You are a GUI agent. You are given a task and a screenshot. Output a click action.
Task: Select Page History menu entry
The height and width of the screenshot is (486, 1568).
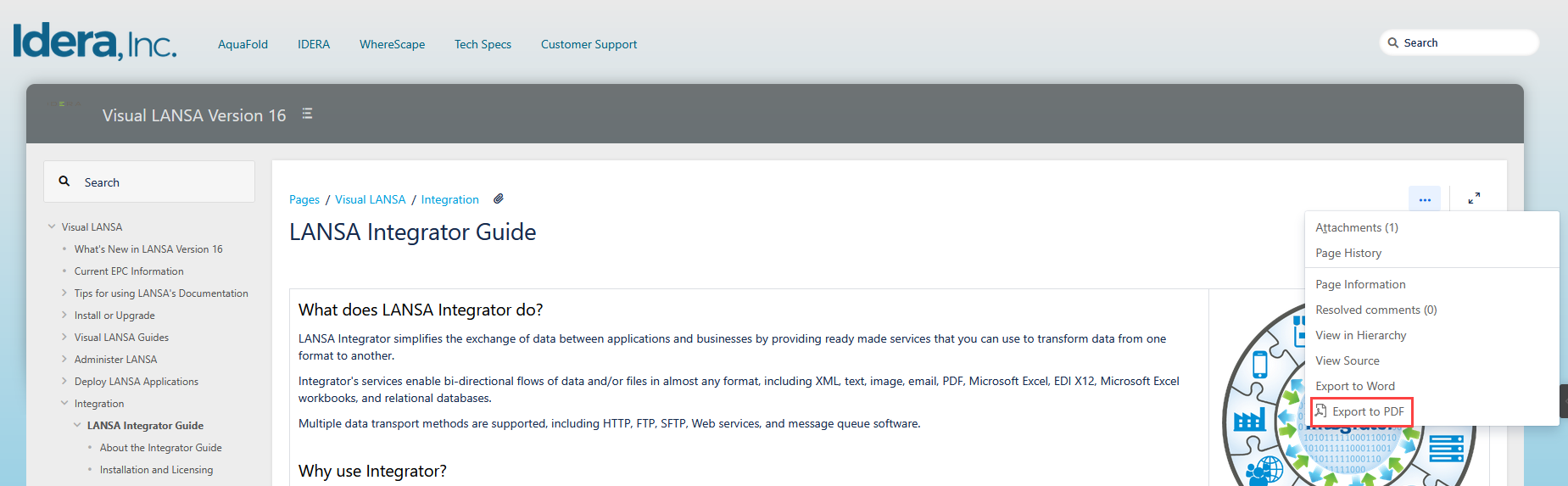pos(1348,253)
